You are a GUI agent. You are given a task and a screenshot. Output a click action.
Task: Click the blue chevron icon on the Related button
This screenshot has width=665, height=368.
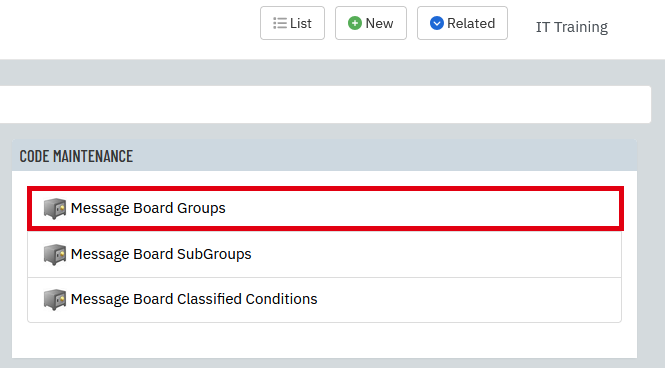436,23
